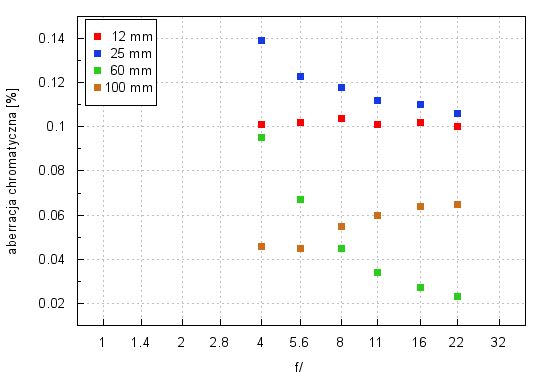This screenshot has height=380, width=550.
Task: Click the 32 label on the x-axis
Action: point(498,342)
